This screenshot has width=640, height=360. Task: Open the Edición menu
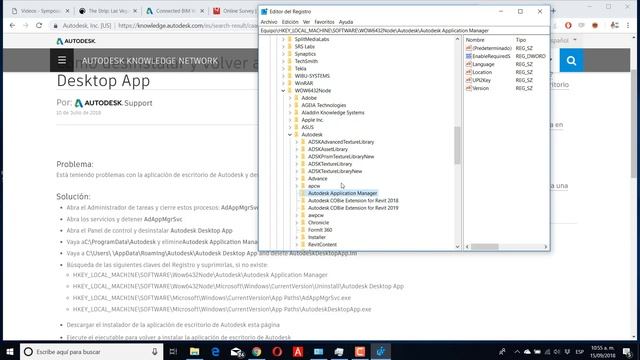click(x=290, y=22)
